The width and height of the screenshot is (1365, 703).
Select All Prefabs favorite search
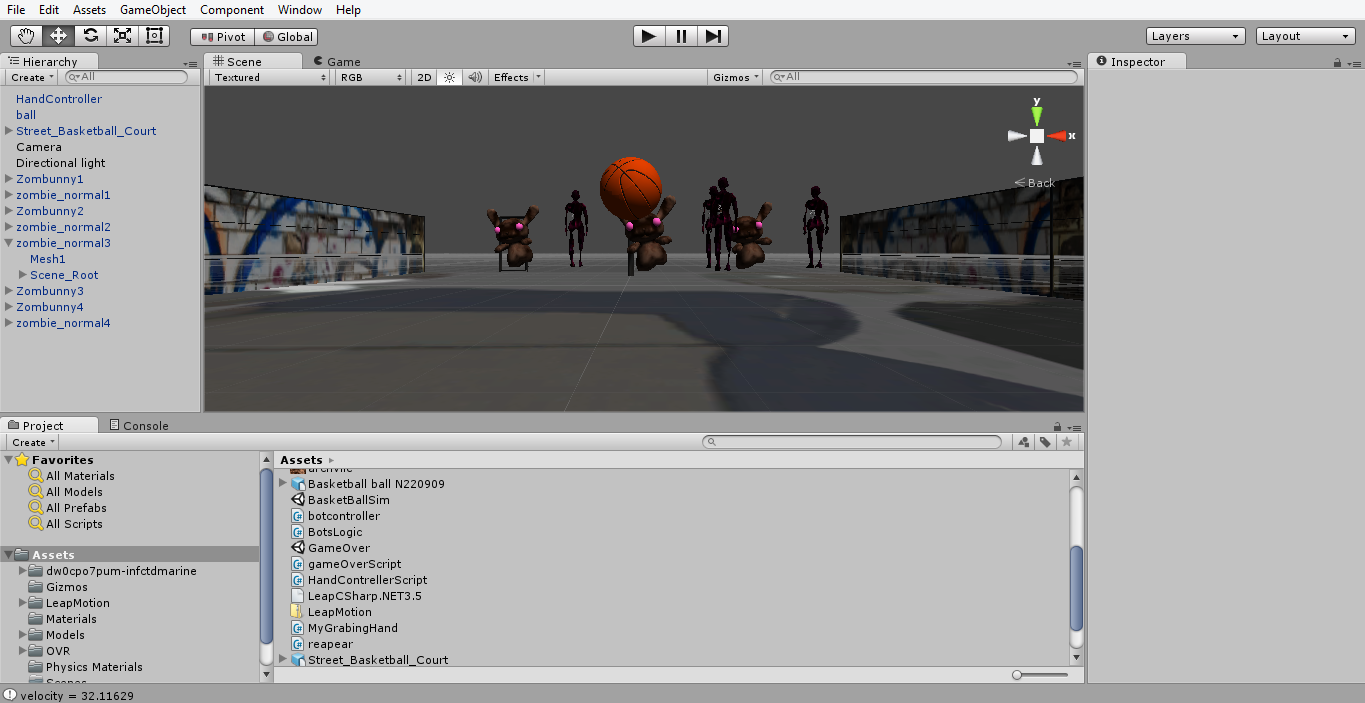[x=76, y=508]
